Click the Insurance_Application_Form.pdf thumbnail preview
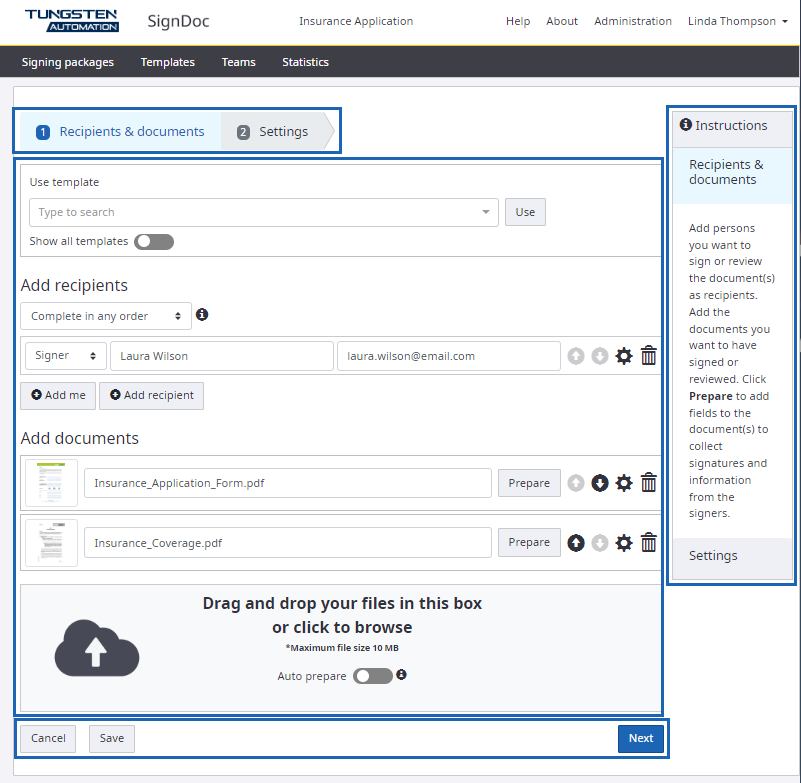Screen dimensions: 801x783 click(51, 483)
